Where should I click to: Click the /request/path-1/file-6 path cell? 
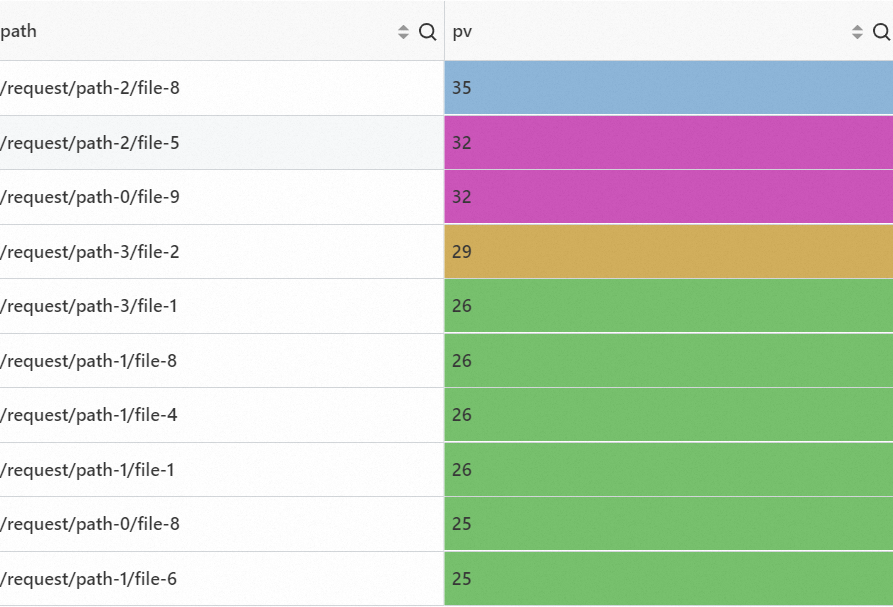coord(89,579)
